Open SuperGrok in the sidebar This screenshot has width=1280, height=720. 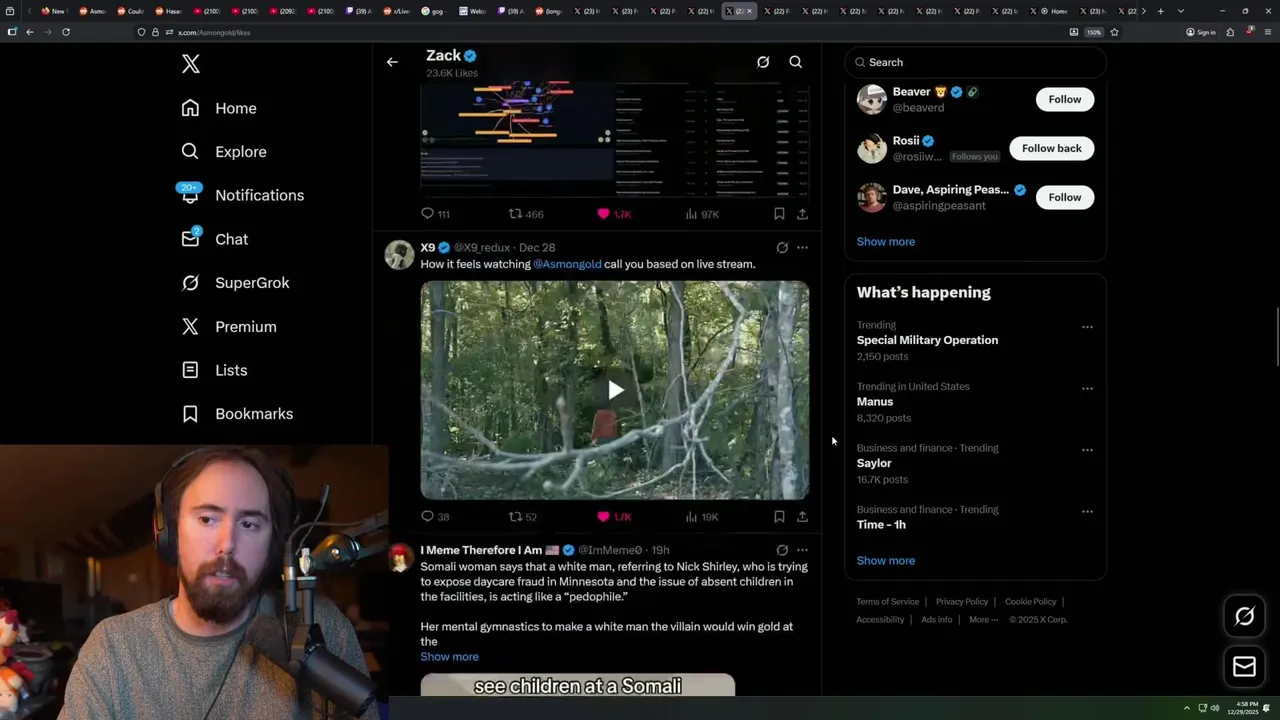coord(235,283)
